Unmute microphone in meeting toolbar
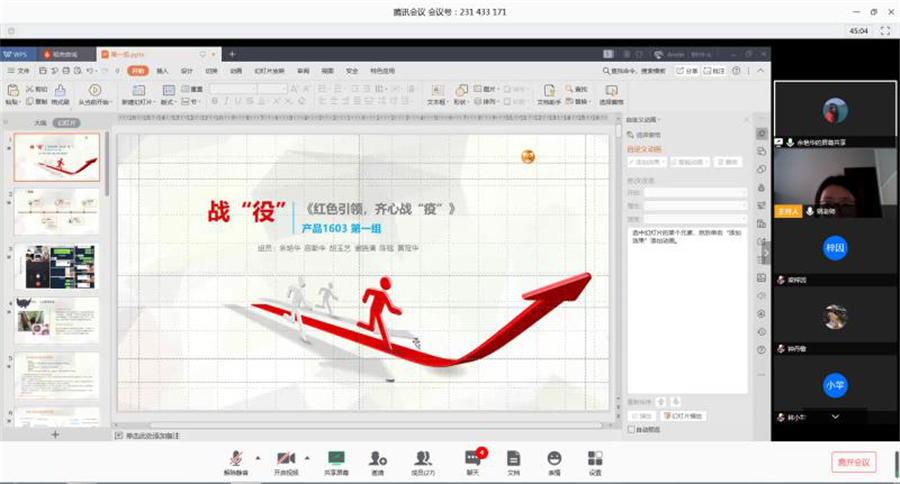Screen dimensions: 900x484 coord(236,459)
